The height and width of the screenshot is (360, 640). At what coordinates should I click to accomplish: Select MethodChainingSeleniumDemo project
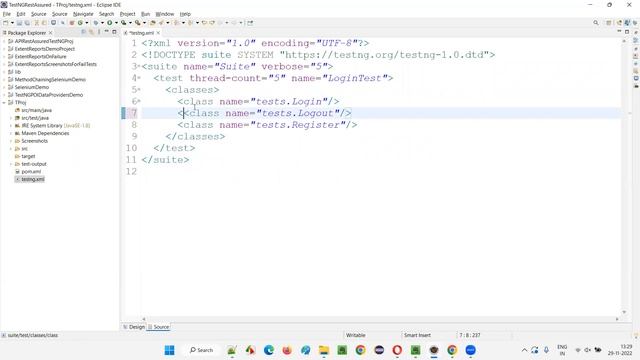pos(50,80)
